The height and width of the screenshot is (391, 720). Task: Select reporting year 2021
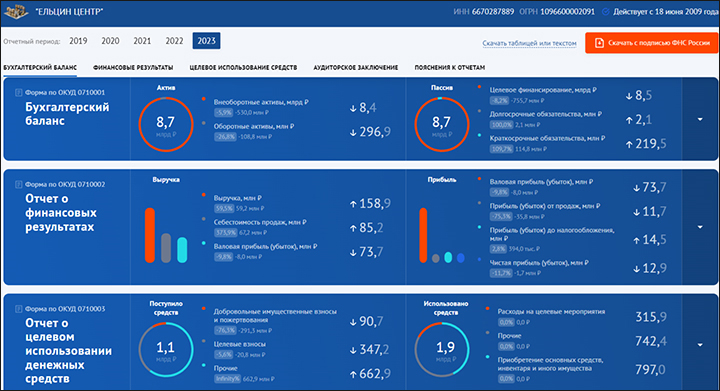[142, 41]
